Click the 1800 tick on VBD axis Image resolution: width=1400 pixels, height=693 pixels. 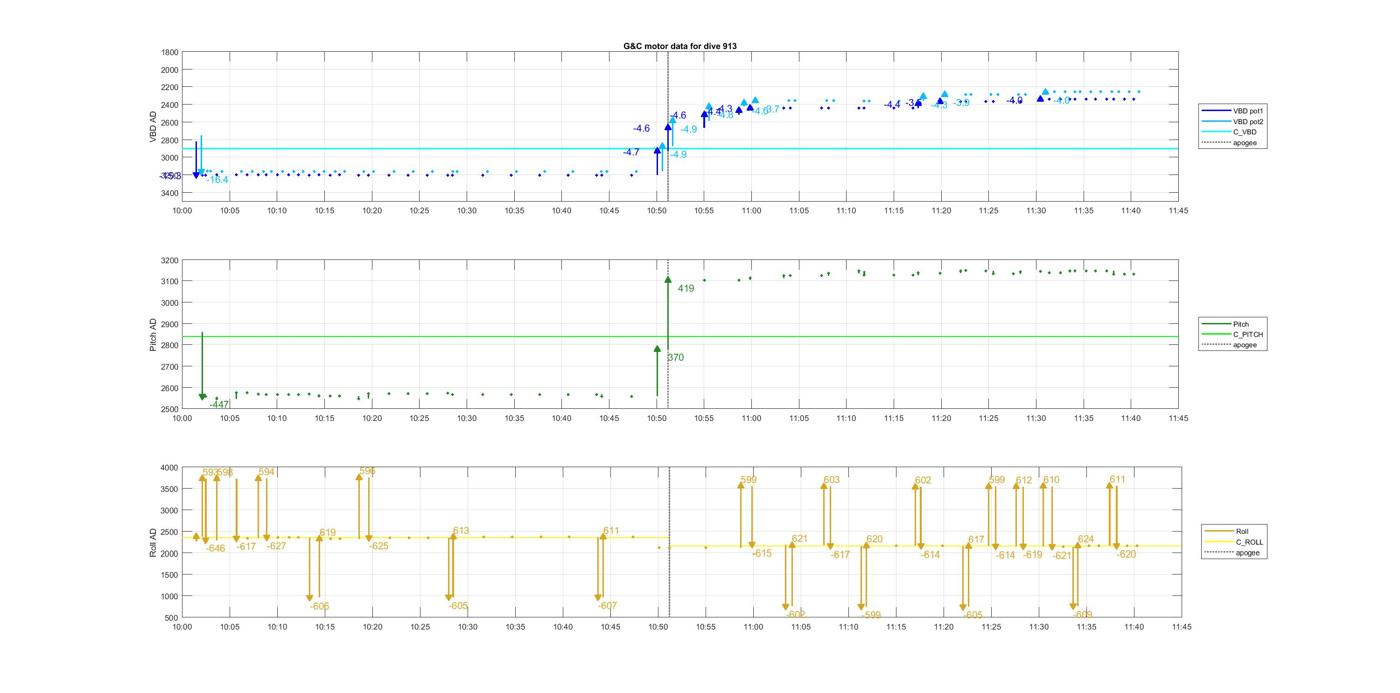170,52
